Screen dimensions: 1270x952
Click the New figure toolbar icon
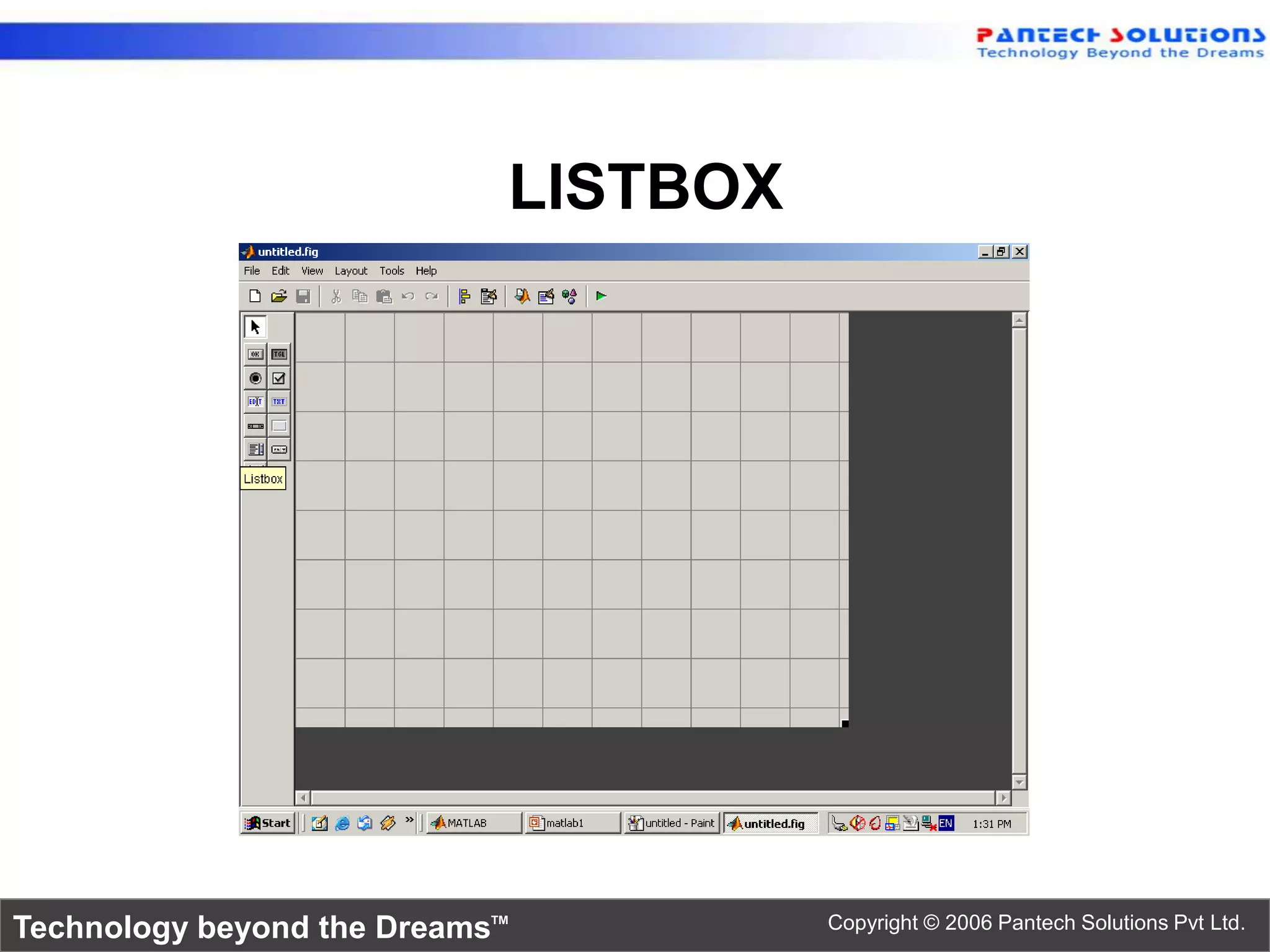(255, 296)
